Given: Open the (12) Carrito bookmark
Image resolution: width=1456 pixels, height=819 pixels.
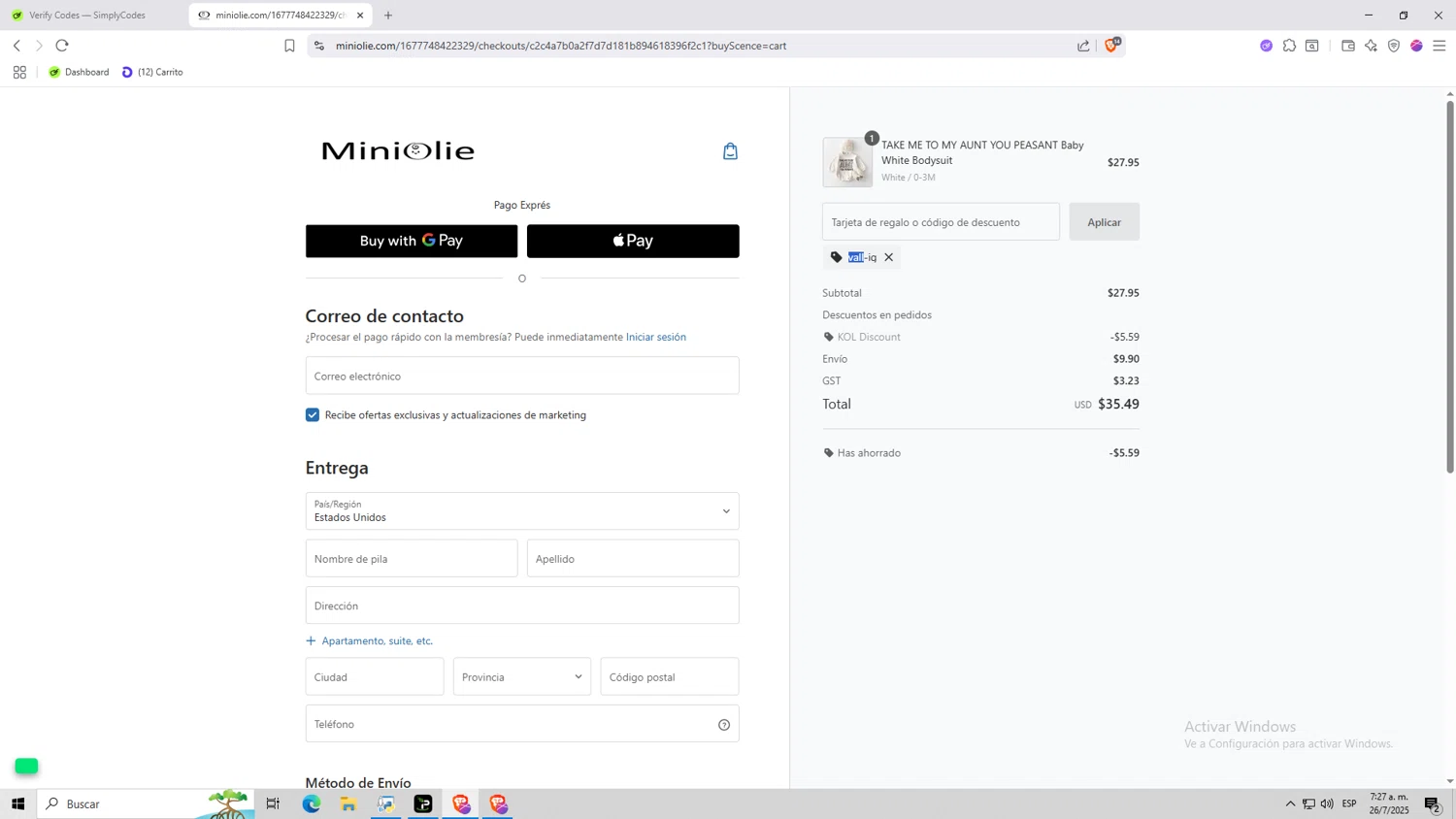Looking at the screenshot, I should point(152,72).
